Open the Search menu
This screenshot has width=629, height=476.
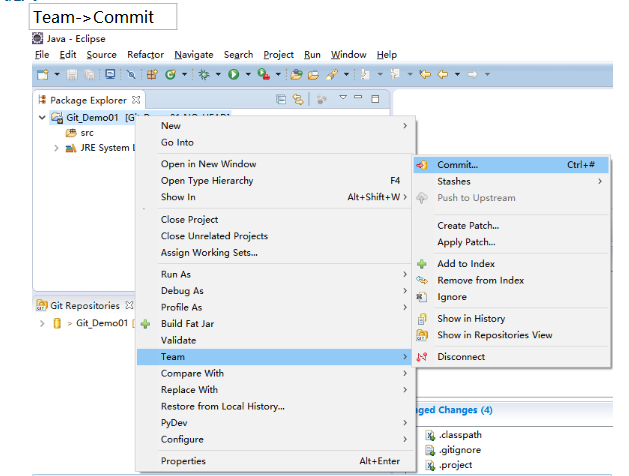[x=238, y=55]
